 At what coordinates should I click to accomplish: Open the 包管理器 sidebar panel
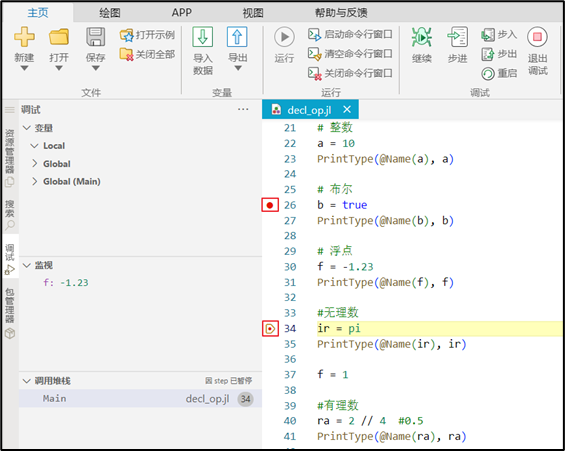coord(10,312)
